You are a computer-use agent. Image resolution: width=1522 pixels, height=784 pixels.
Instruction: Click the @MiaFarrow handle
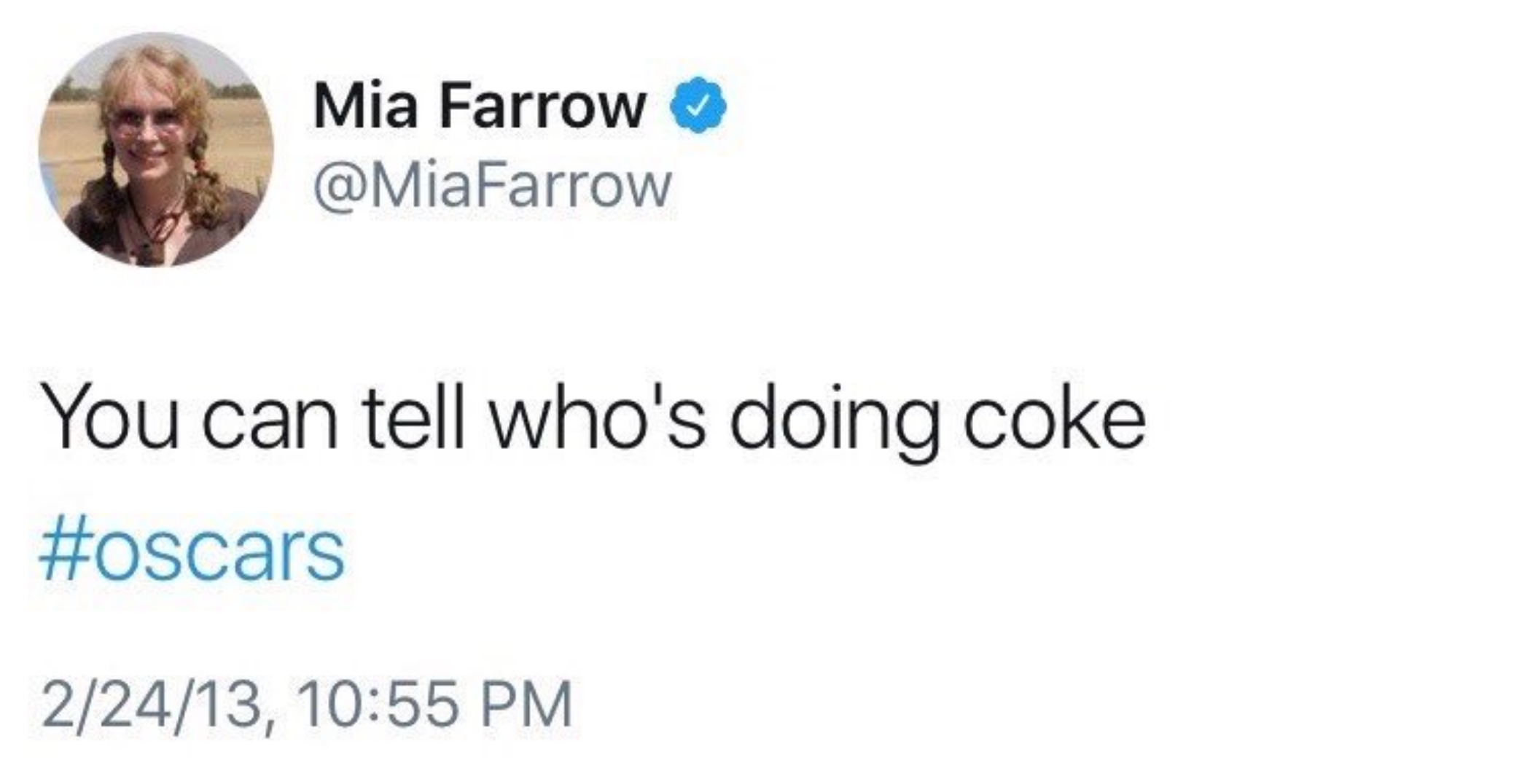pos(492,187)
